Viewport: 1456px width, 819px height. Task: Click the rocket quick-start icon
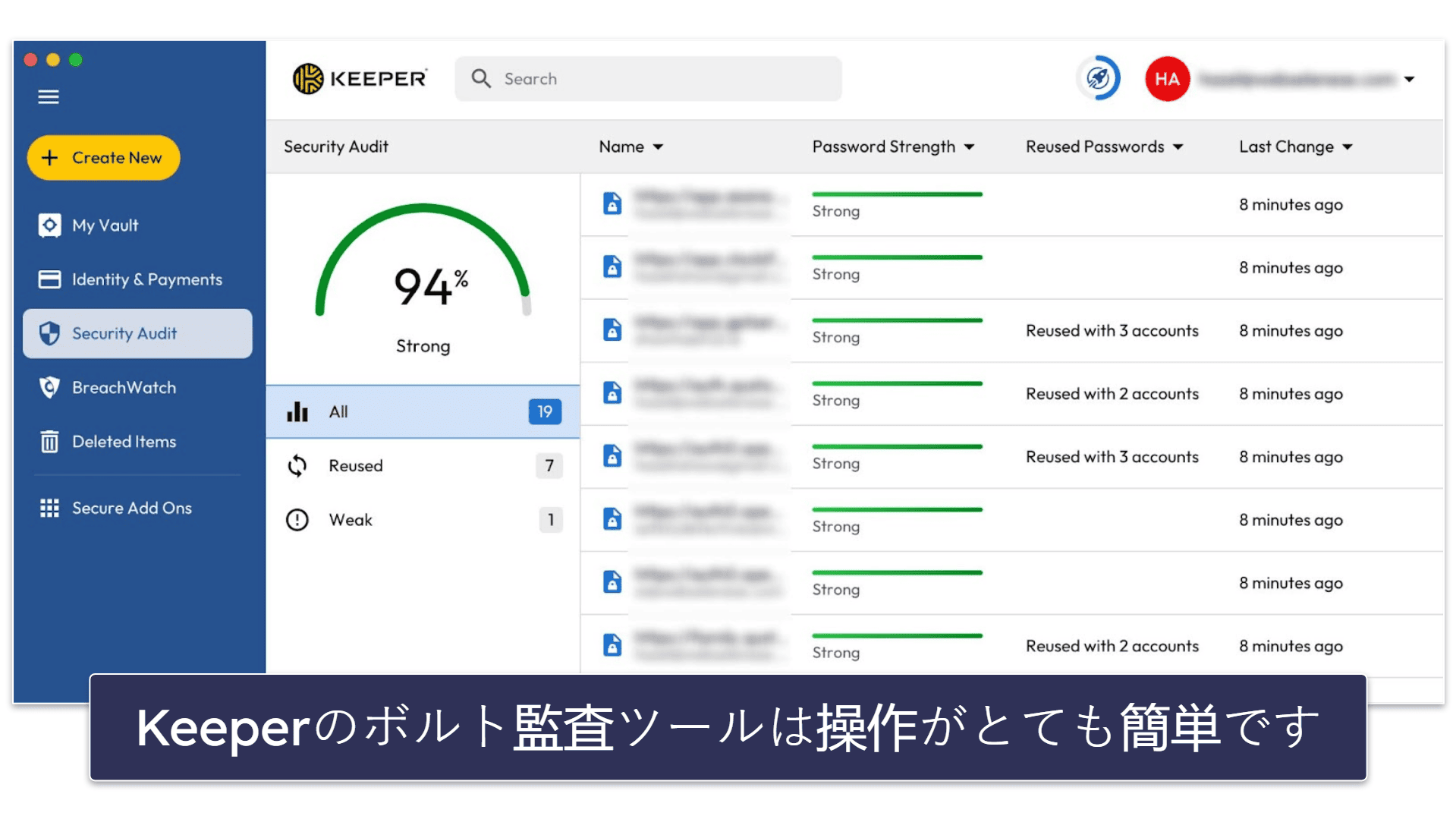1098,78
